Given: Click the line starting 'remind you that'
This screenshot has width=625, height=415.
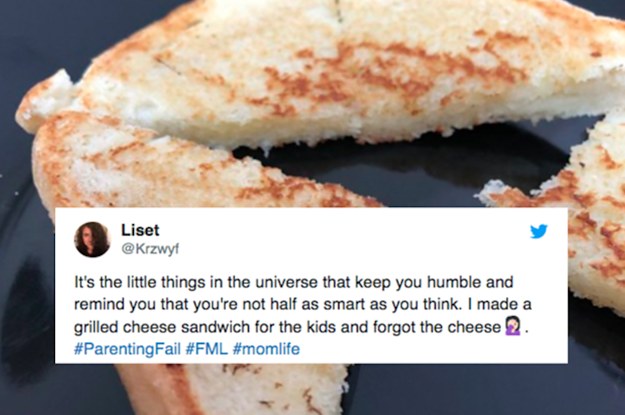Looking at the screenshot, I should pos(303,305).
